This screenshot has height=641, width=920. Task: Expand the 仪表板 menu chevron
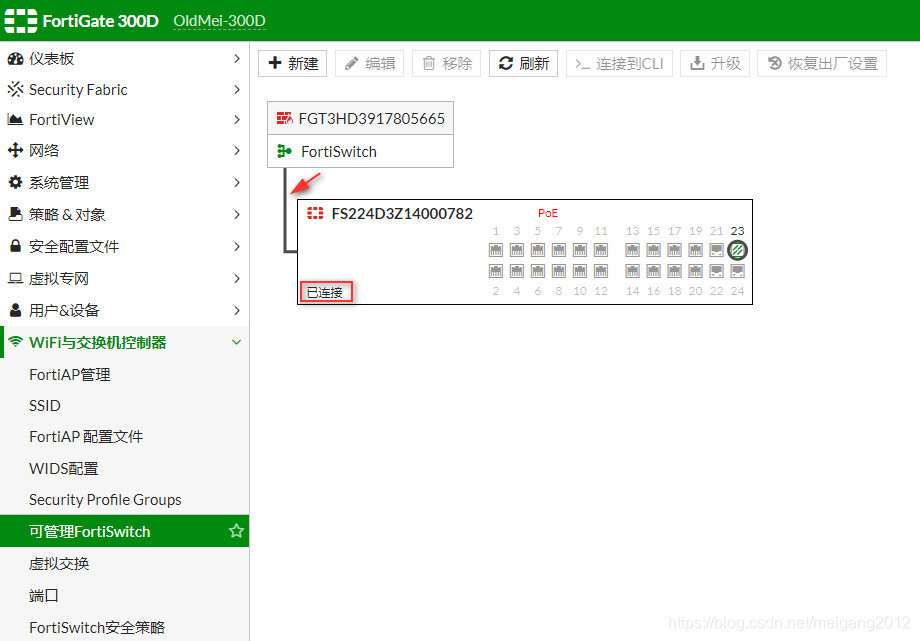(x=236, y=59)
